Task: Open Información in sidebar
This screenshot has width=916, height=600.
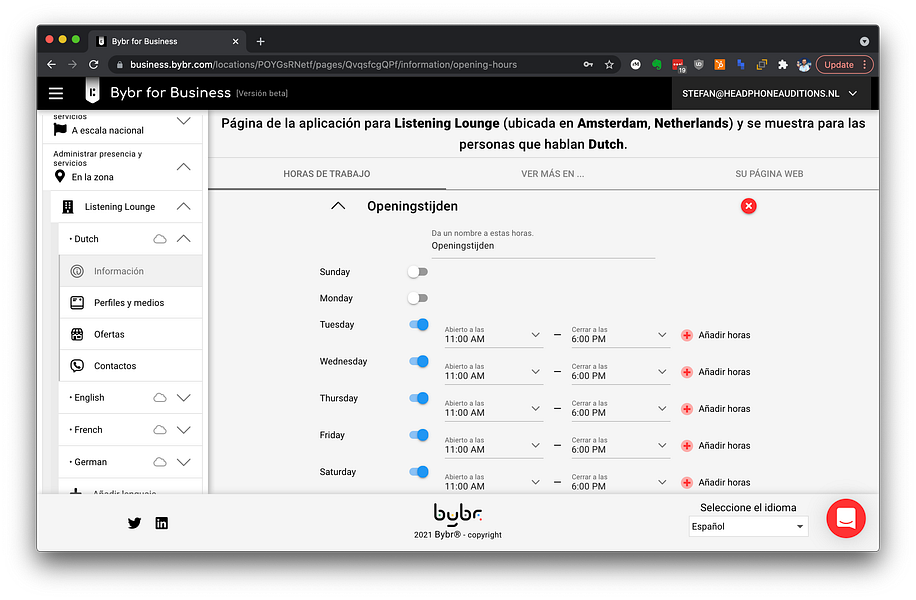Action: [x=131, y=271]
